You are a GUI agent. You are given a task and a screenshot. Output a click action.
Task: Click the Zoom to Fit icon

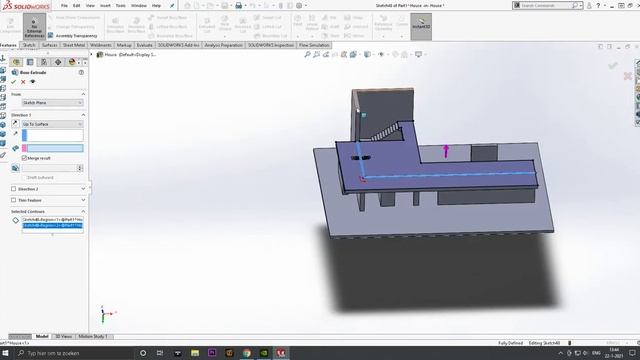307,54
